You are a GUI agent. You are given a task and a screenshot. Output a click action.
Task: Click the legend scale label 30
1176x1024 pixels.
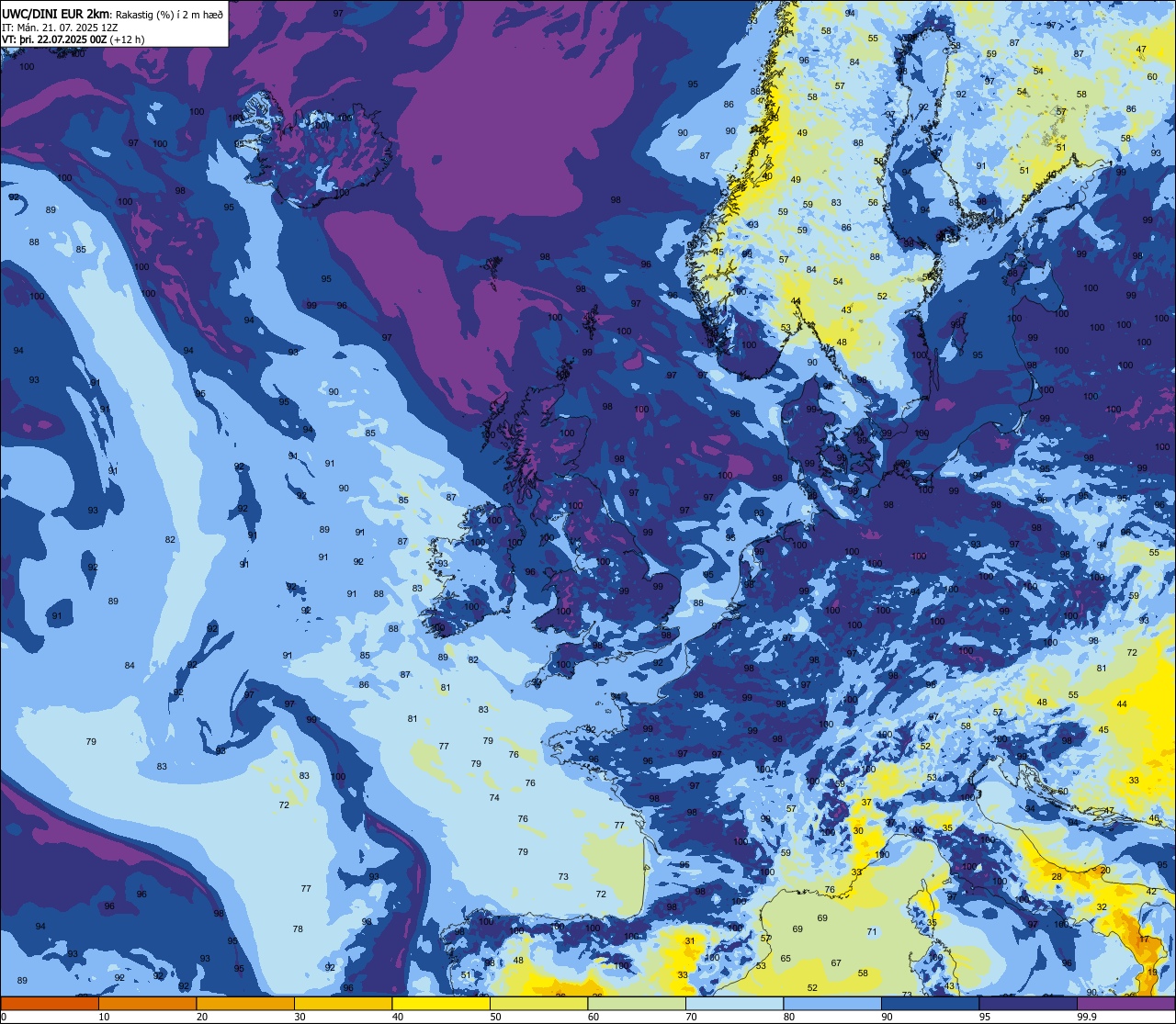(x=300, y=1017)
